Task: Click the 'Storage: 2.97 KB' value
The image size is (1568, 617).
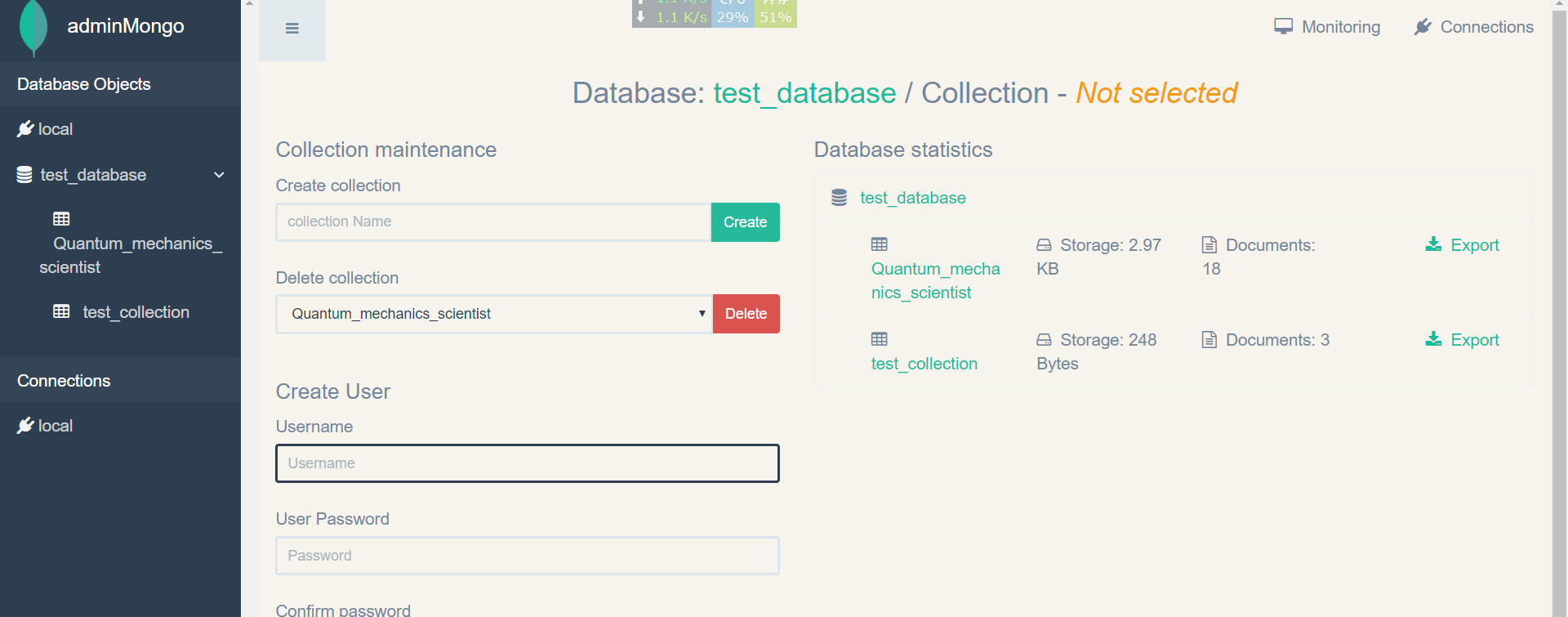Action: point(1099,257)
